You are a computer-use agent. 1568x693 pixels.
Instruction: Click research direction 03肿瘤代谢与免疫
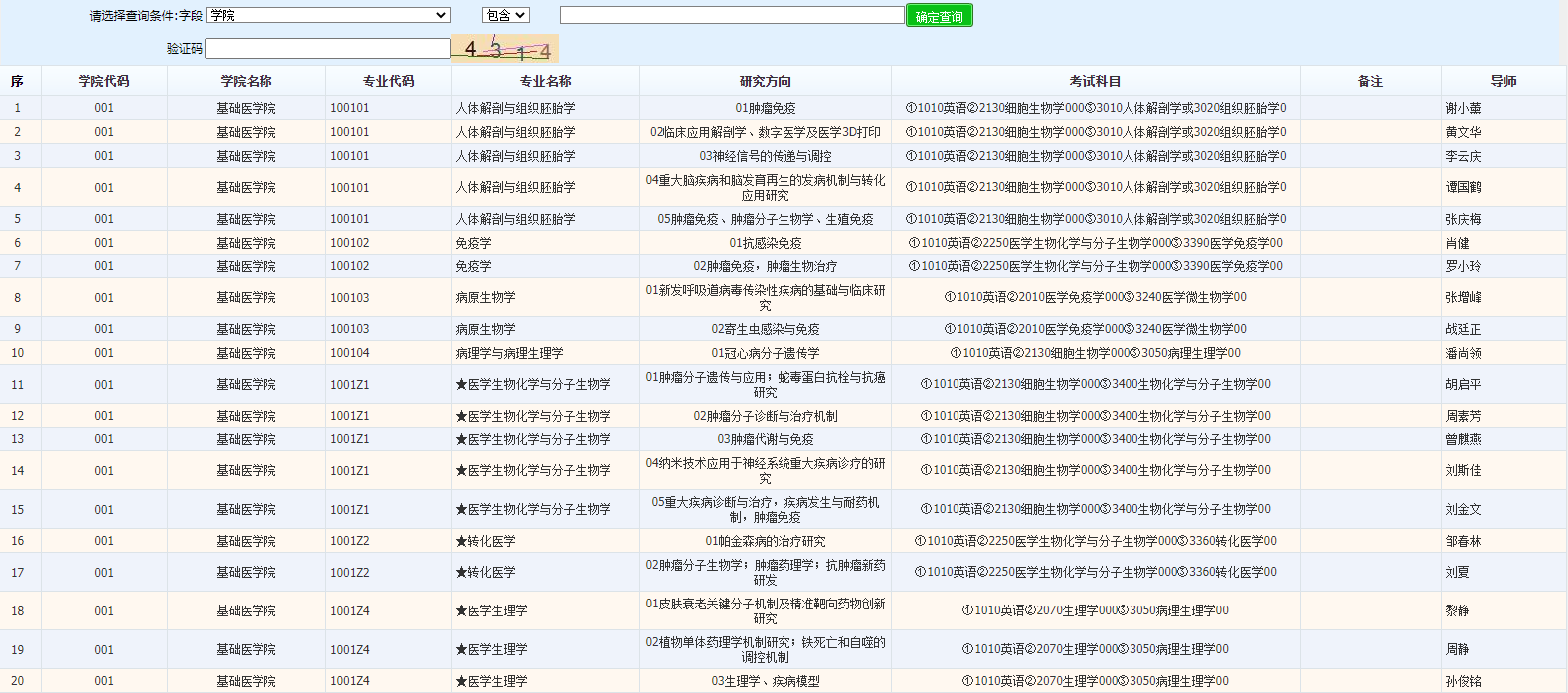point(766,439)
